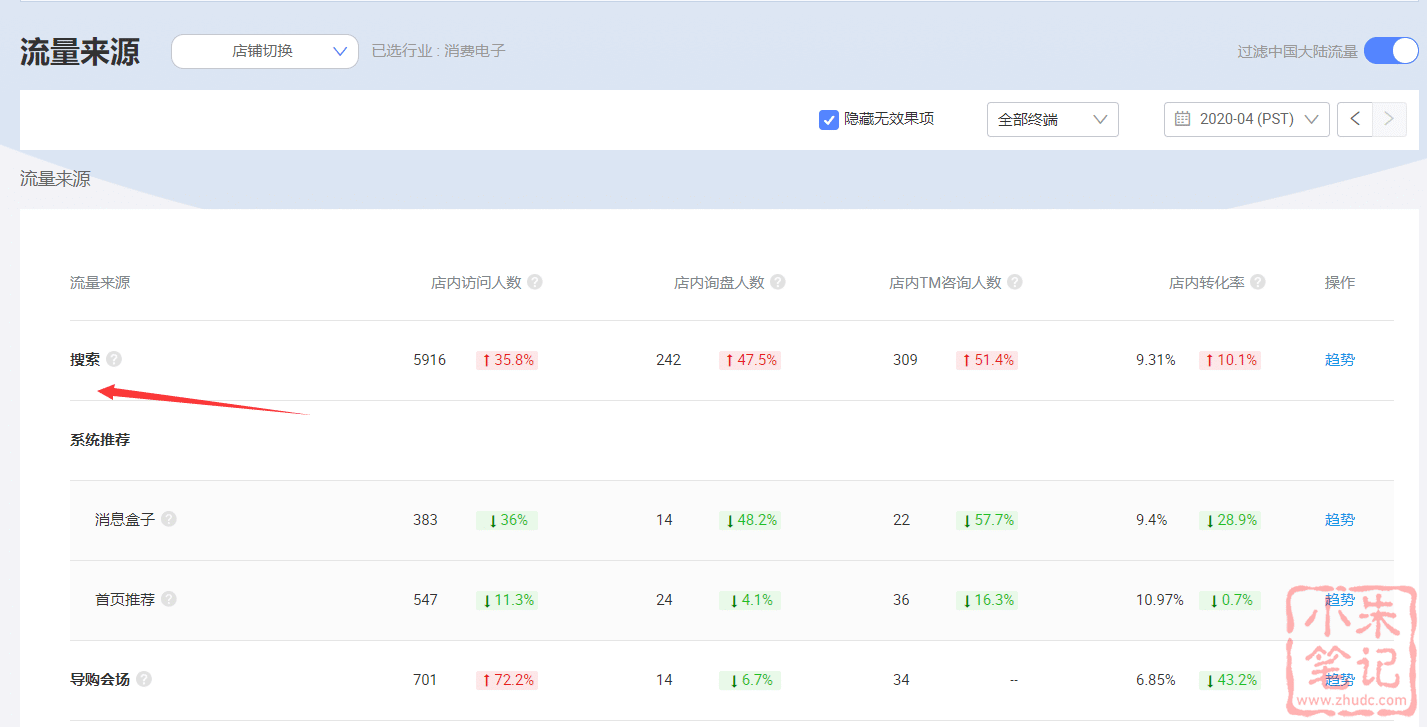The height and width of the screenshot is (727, 1427).
Task: Click help icon next to 店内访问人数
Action: click(x=535, y=282)
